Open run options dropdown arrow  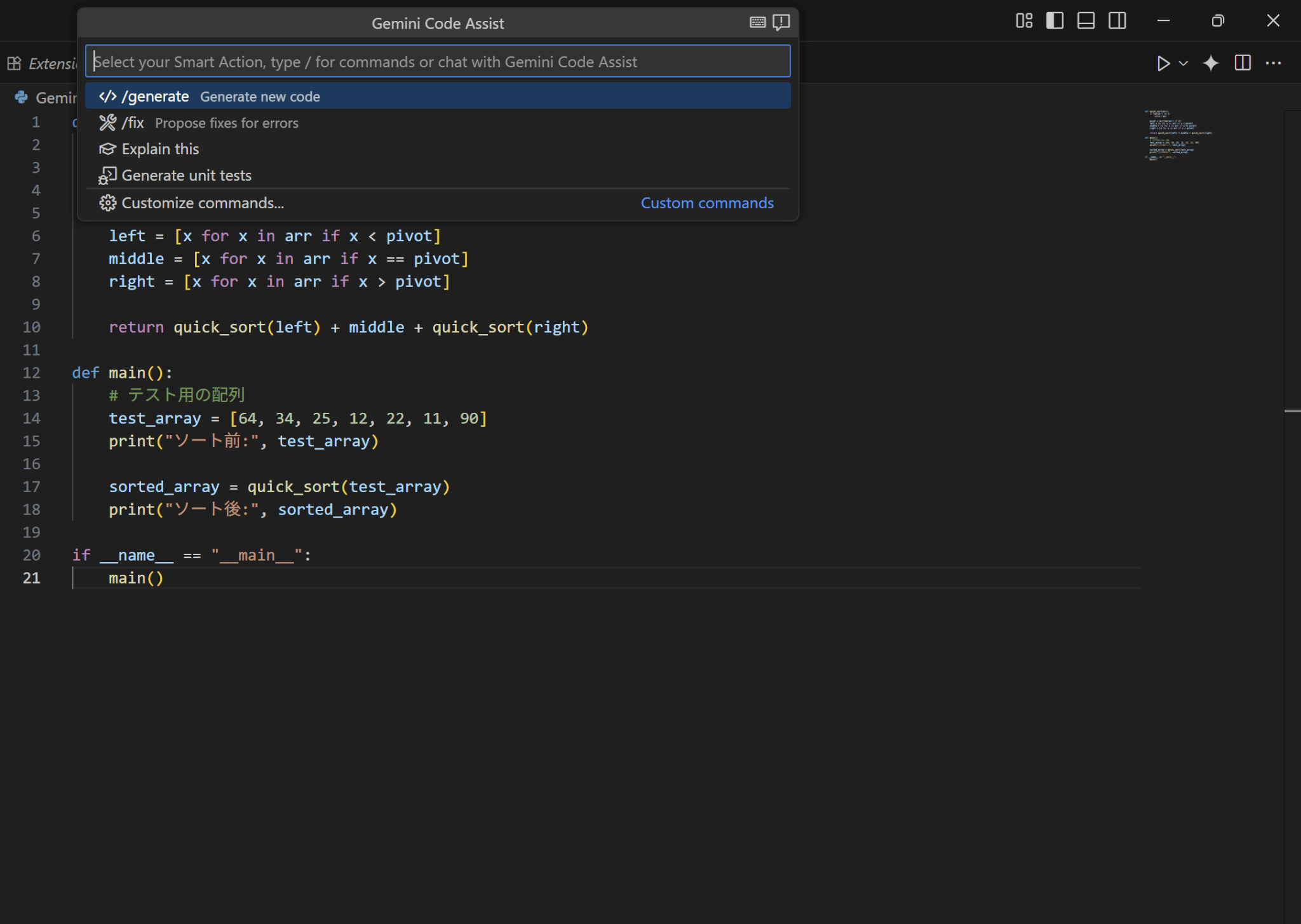[1183, 63]
